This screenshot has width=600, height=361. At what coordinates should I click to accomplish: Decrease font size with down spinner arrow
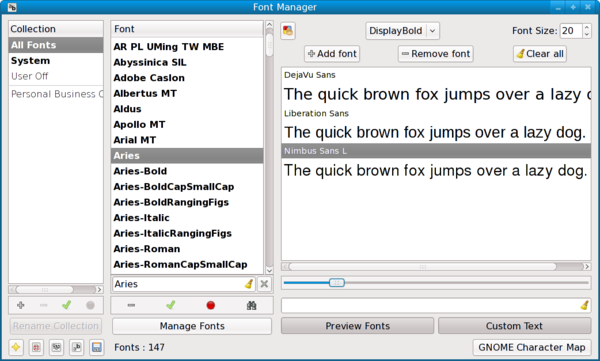click(587, 34)
